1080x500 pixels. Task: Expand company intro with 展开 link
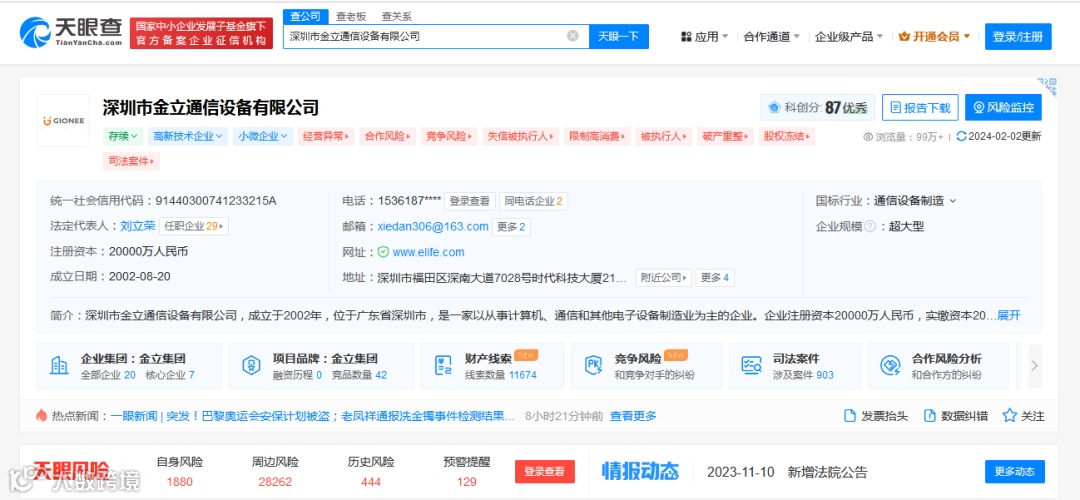[1008, 315]
